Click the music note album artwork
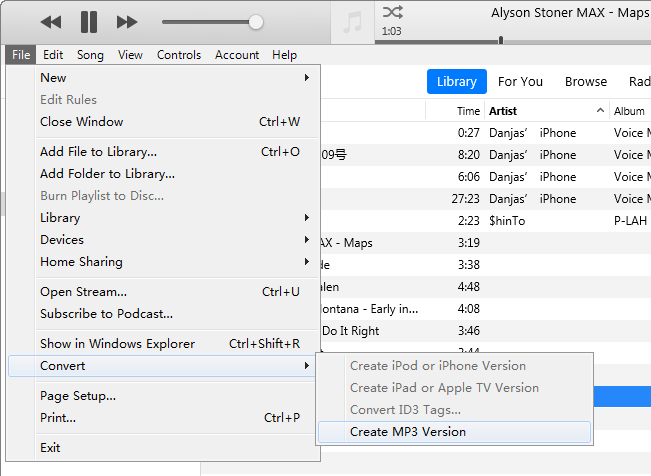This screenshot has width=651, height=476. [352, 22]
